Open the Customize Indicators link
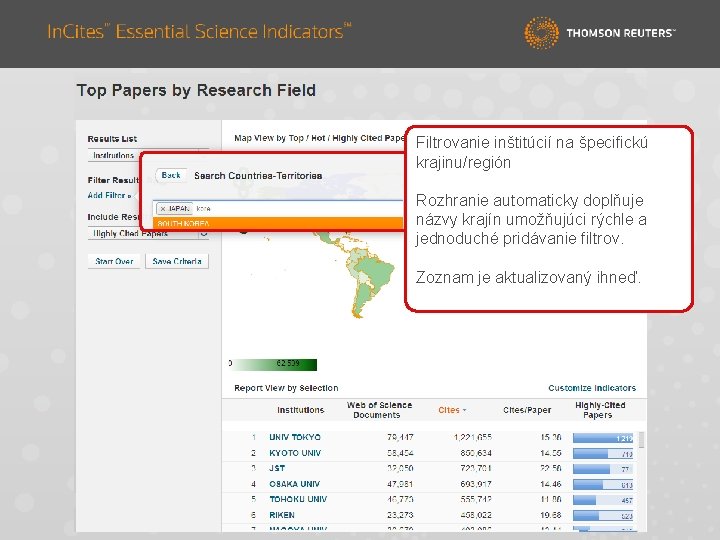Screen dimensions: 720x540 [x=592, y=388]
